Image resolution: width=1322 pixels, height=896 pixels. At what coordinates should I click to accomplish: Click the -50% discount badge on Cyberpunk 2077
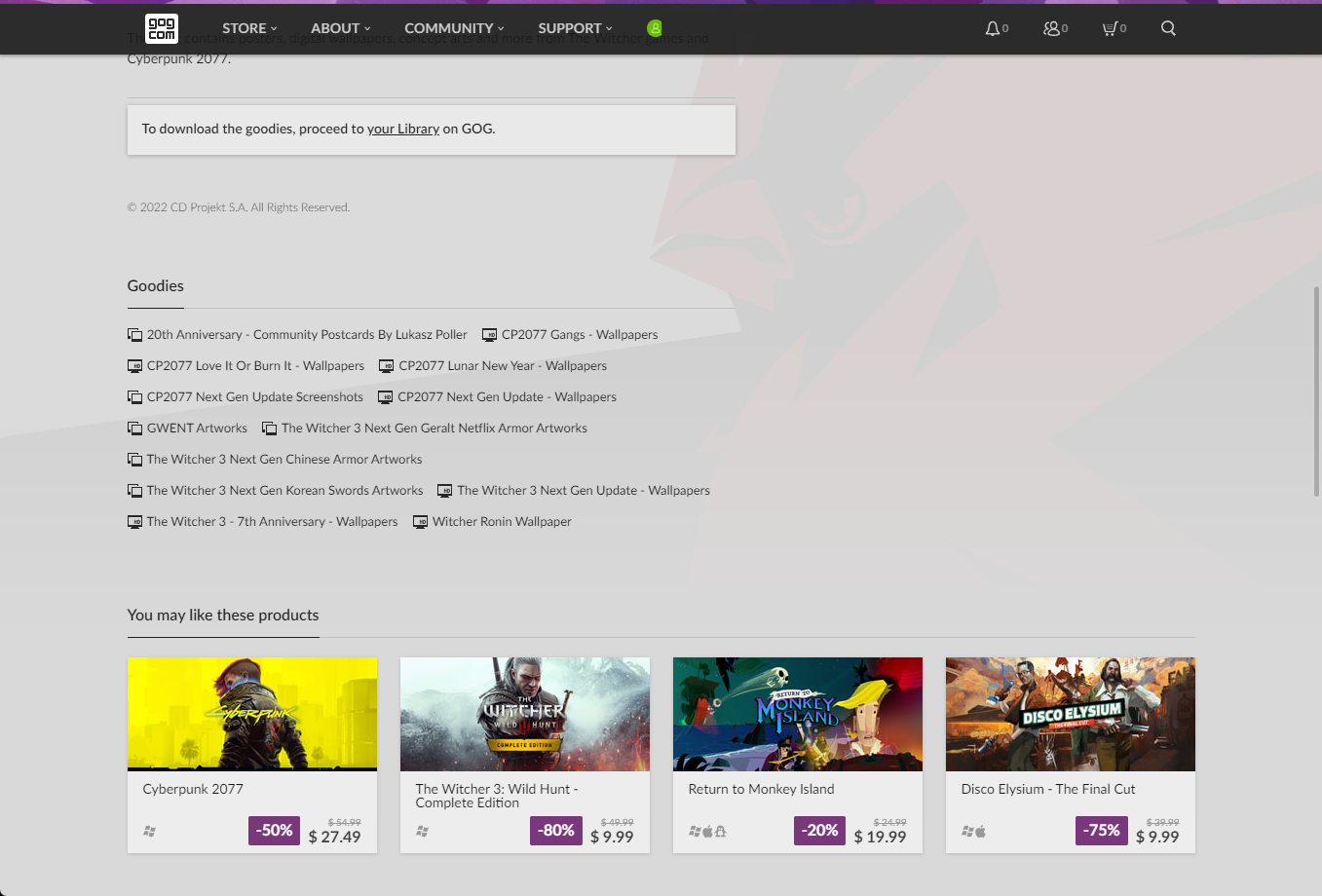pos(274,831)
